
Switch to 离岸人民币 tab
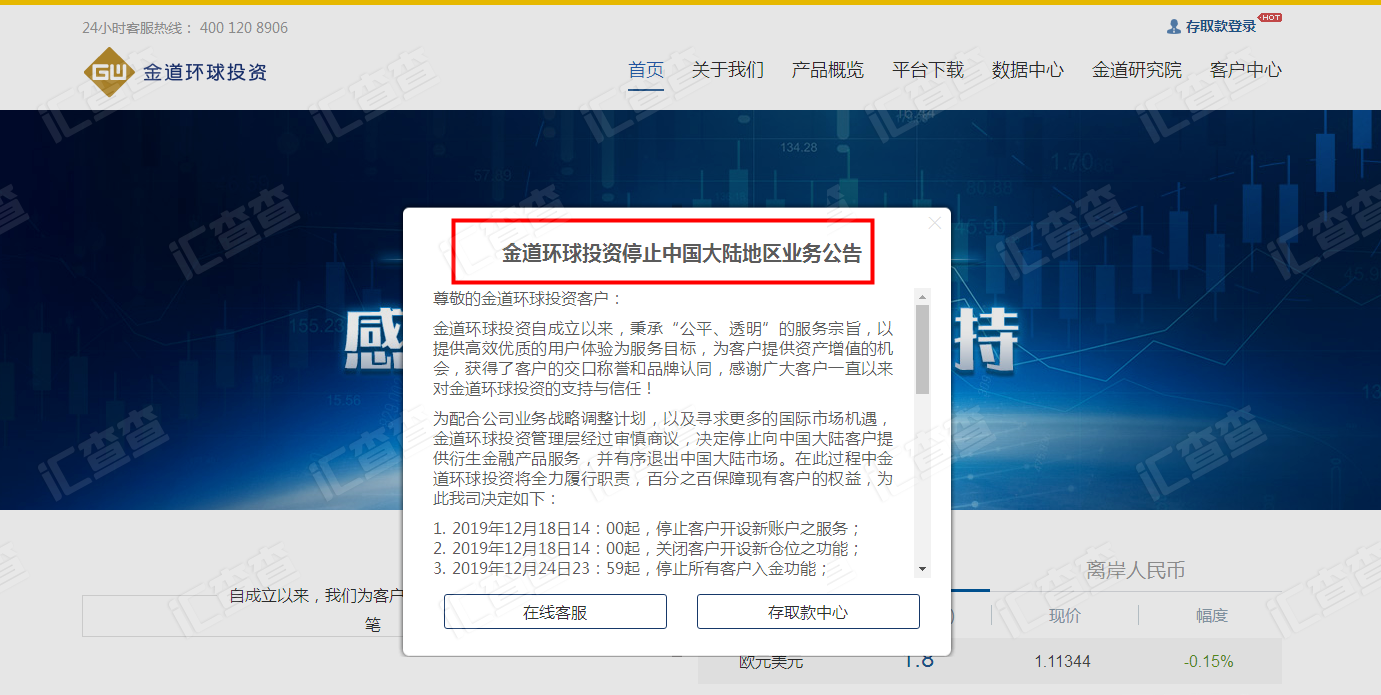[x=1136, y=570]
